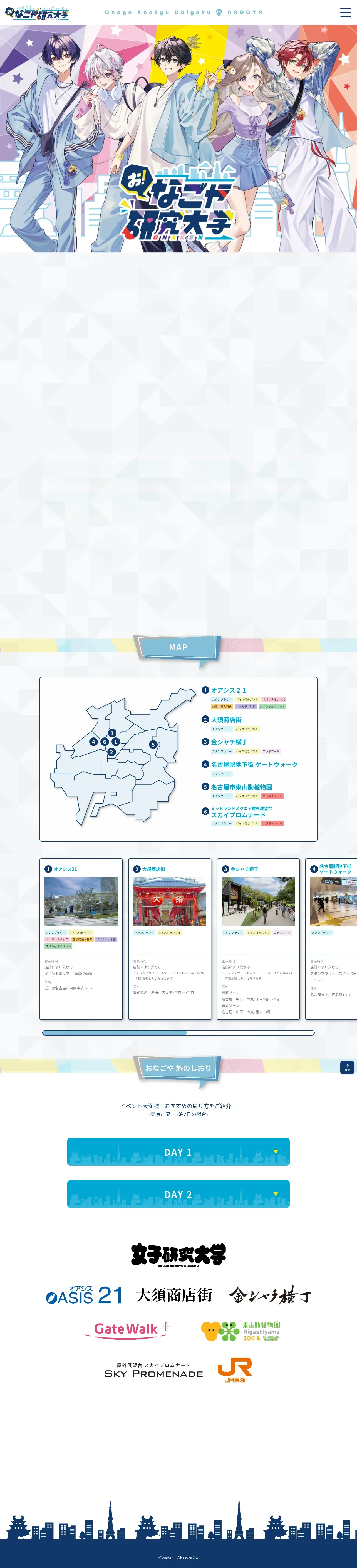Expand the DAY 1 itinerary accordion
Viewport: 357px width, 1568px height.
[x=178, y=1152]
